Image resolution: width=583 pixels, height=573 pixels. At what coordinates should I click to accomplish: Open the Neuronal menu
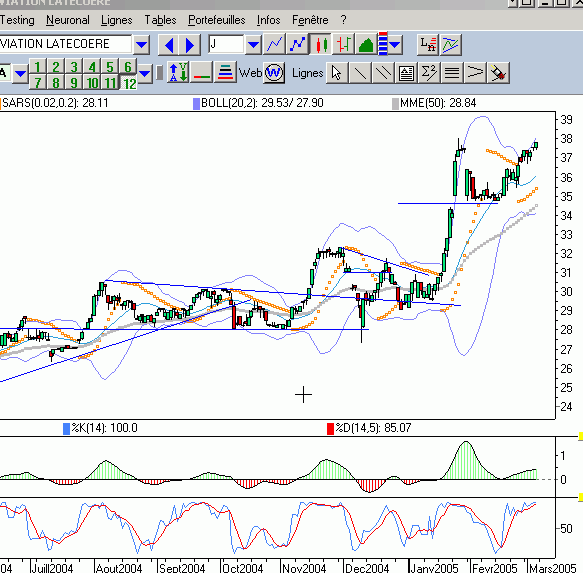point(68,20)
